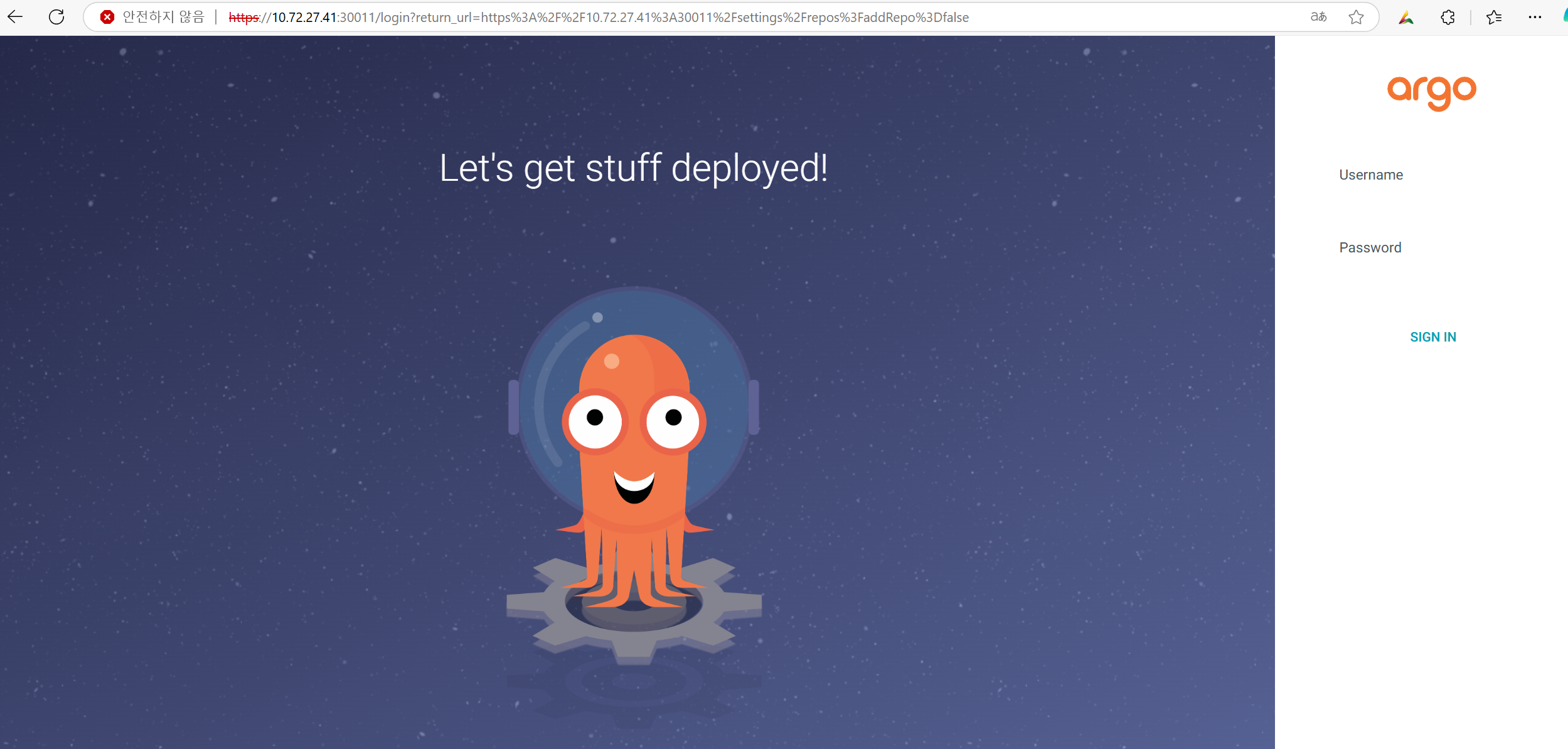The image size is (1568, 749).
Task: Open the colorful mountain-shaped extension icon
Action: click(1405, 18)
